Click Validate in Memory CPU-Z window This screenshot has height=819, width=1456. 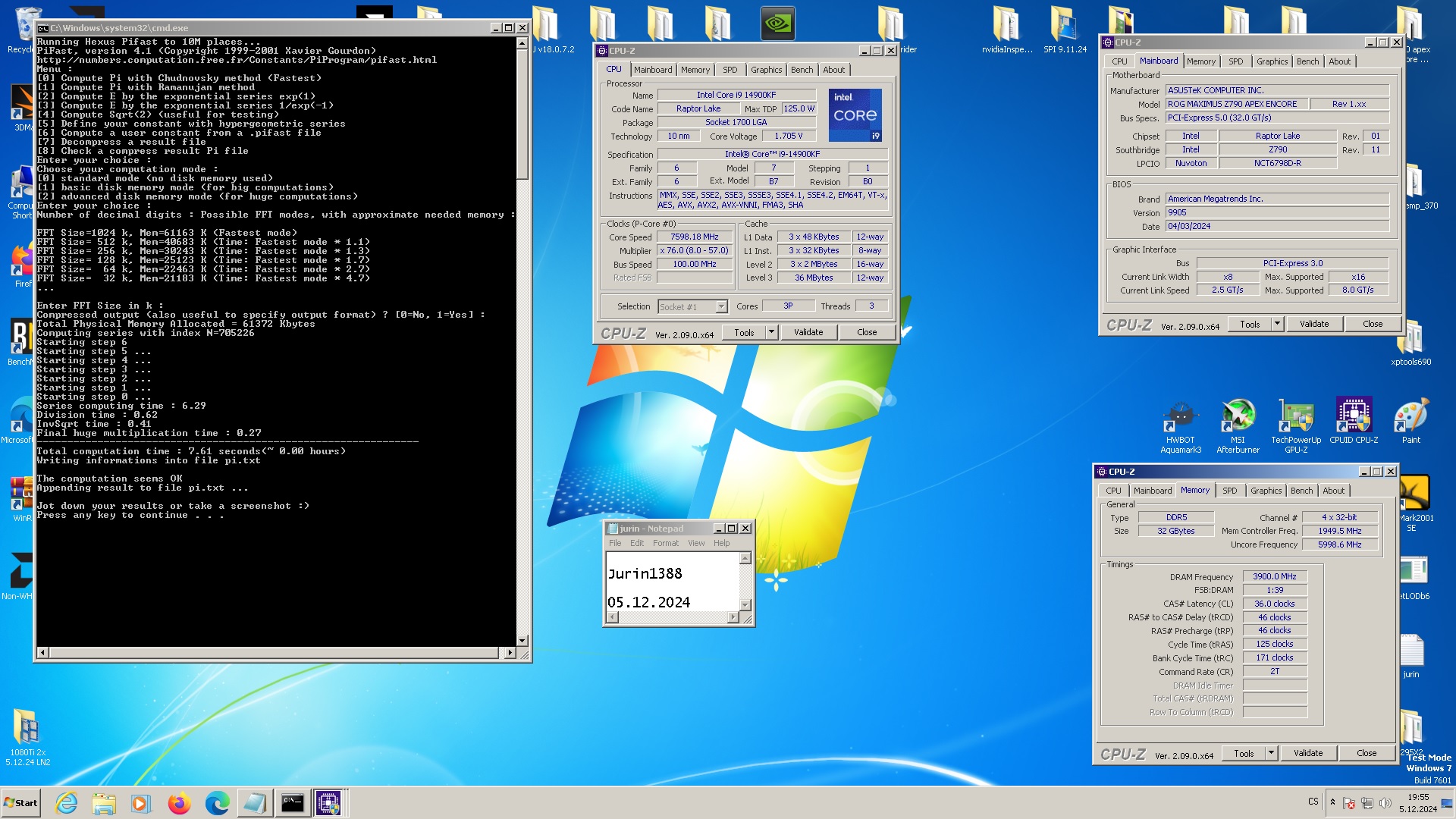[1308, 753]
